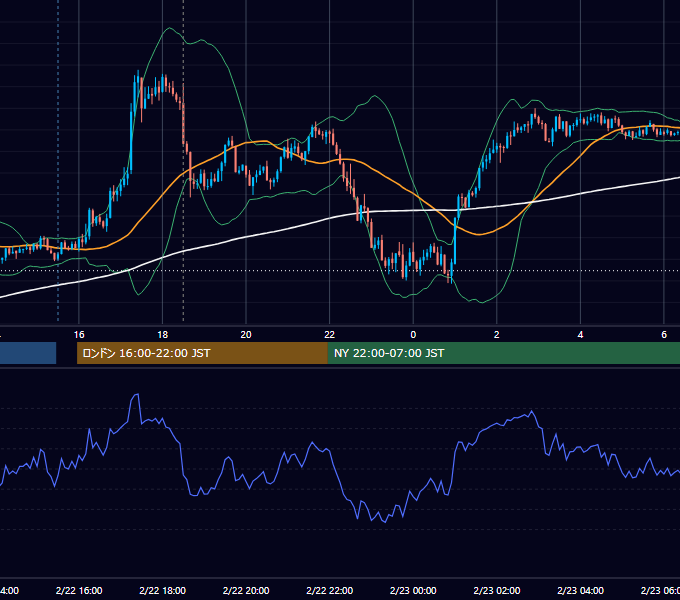Click the '6' hour label on upper axis
Screen dimensions: 680x600
click(664, 335)
